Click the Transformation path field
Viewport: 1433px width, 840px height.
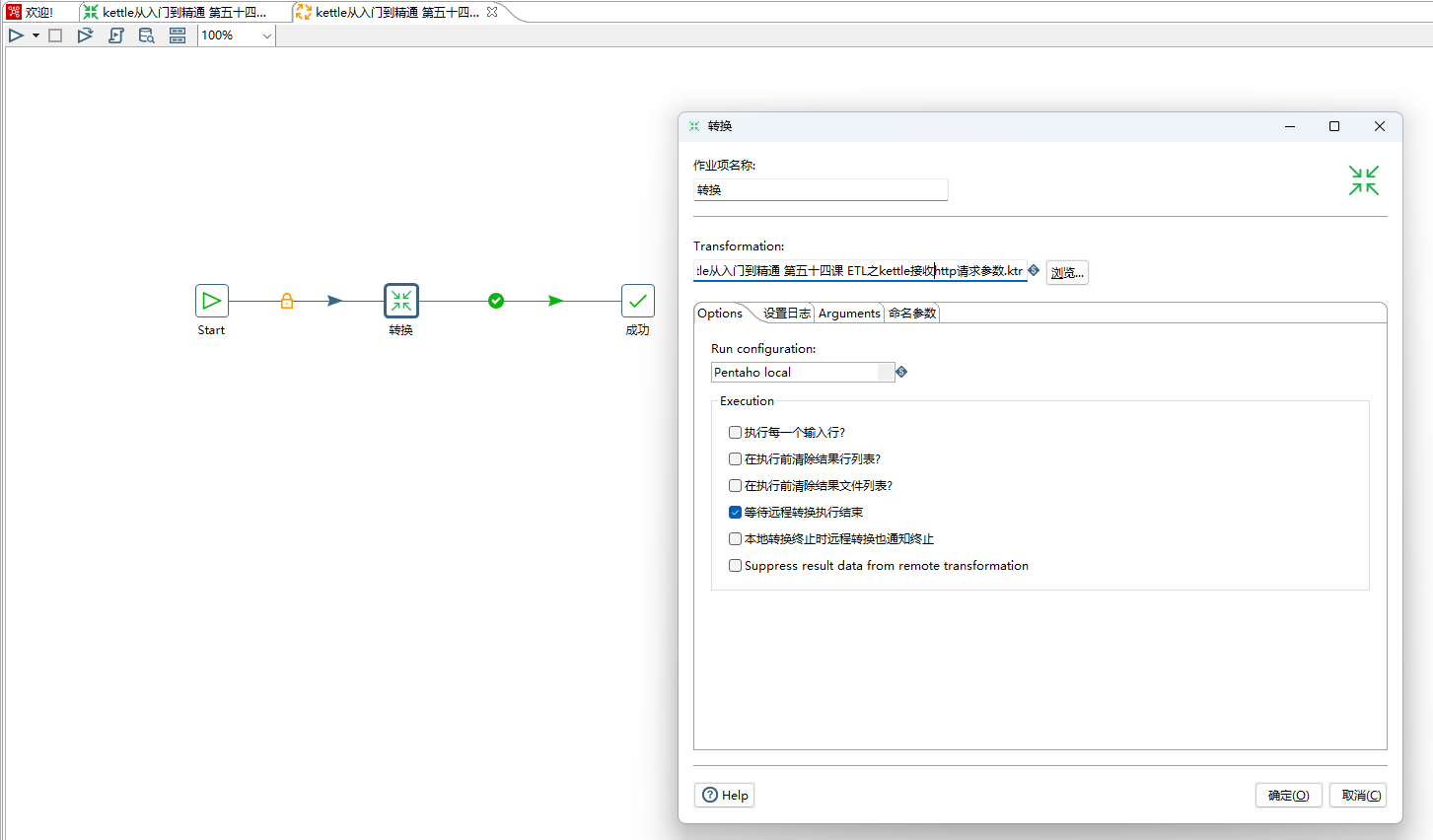click(860, 271)
